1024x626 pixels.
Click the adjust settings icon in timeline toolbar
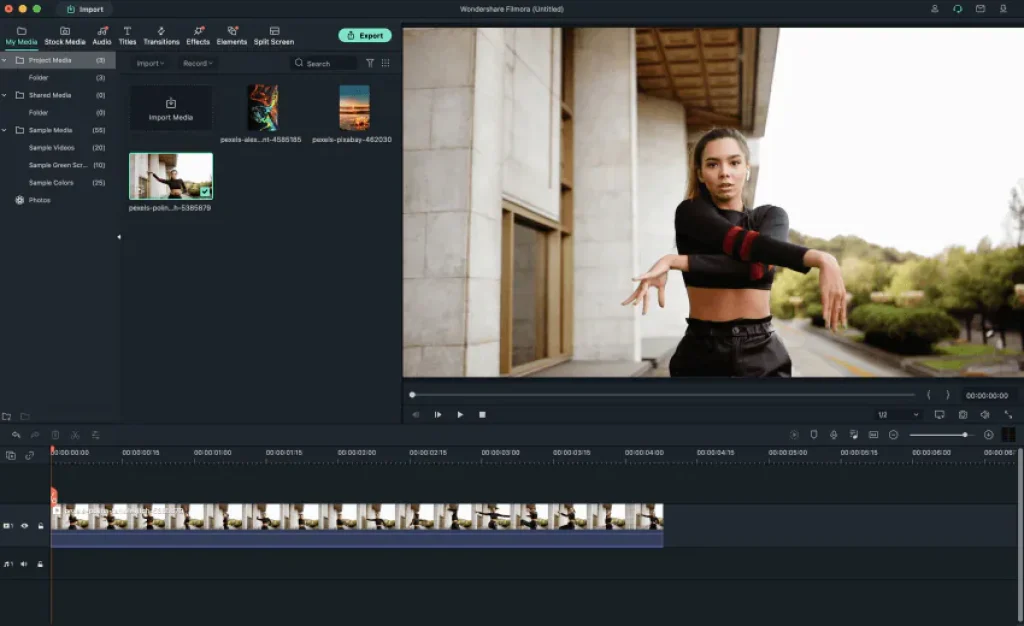[x=95, y=435]
